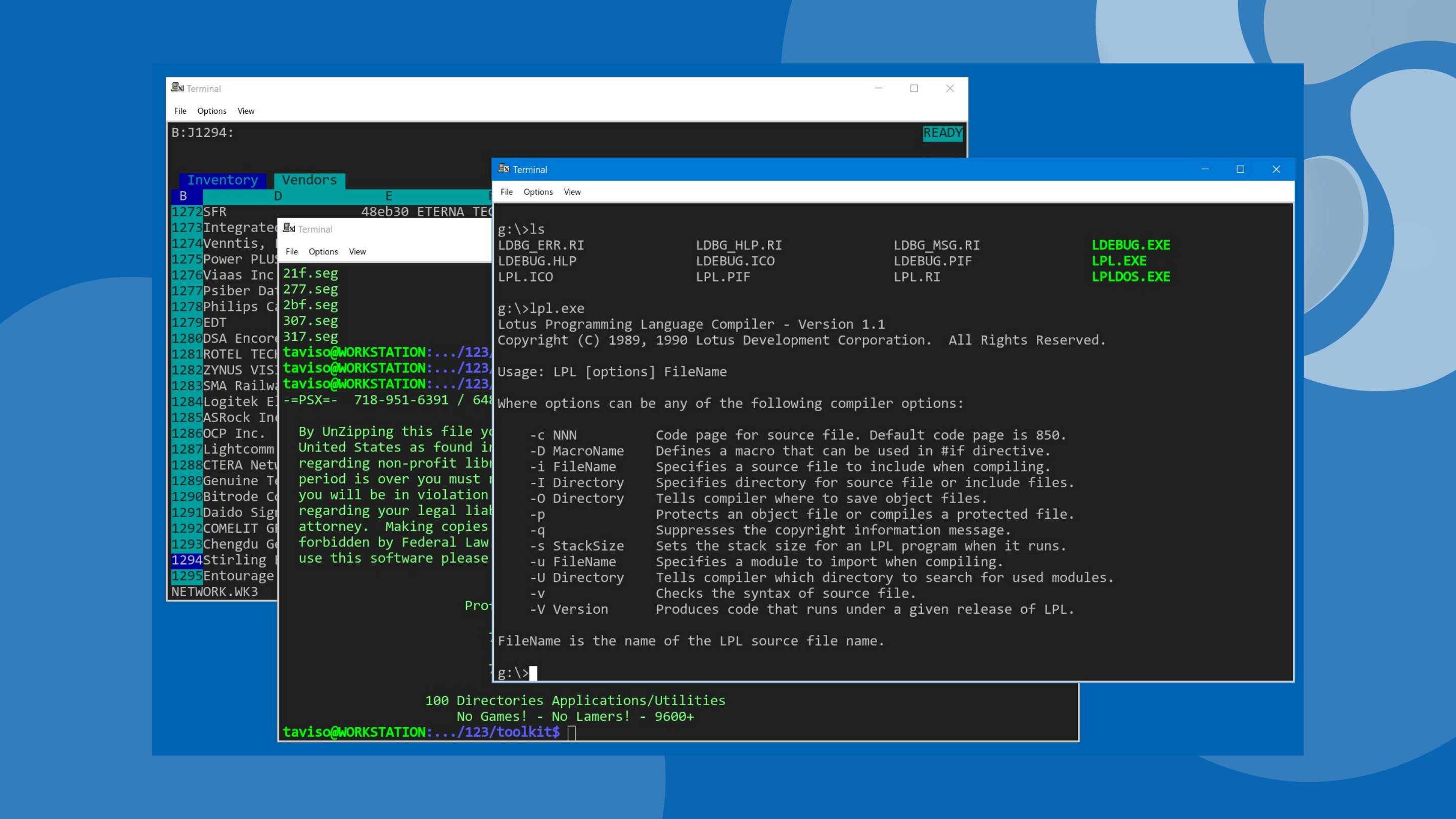Open Options menu in back spreadsheet Terminal
The width and height of the screenshot is (1456, 819).
pos(211,111)
